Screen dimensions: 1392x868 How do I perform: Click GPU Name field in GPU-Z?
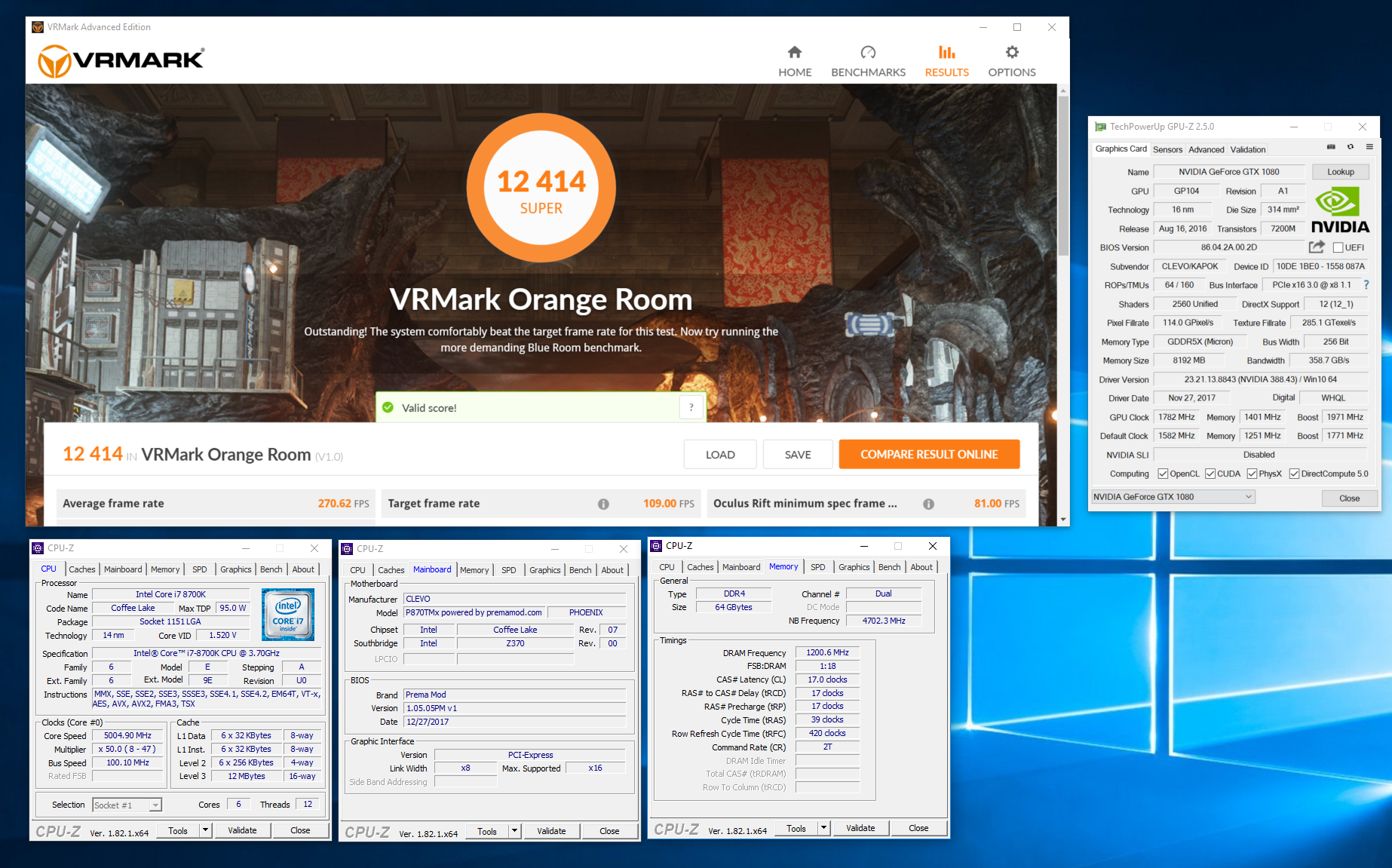coord(1228,172)
